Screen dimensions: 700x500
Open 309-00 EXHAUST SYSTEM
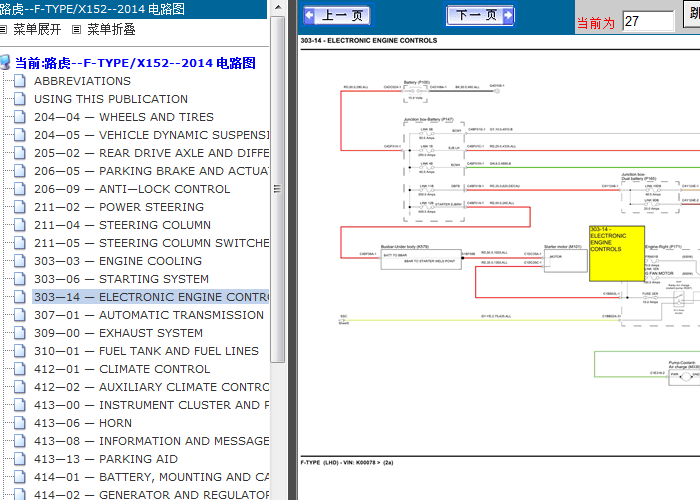[x=119, y=333]
